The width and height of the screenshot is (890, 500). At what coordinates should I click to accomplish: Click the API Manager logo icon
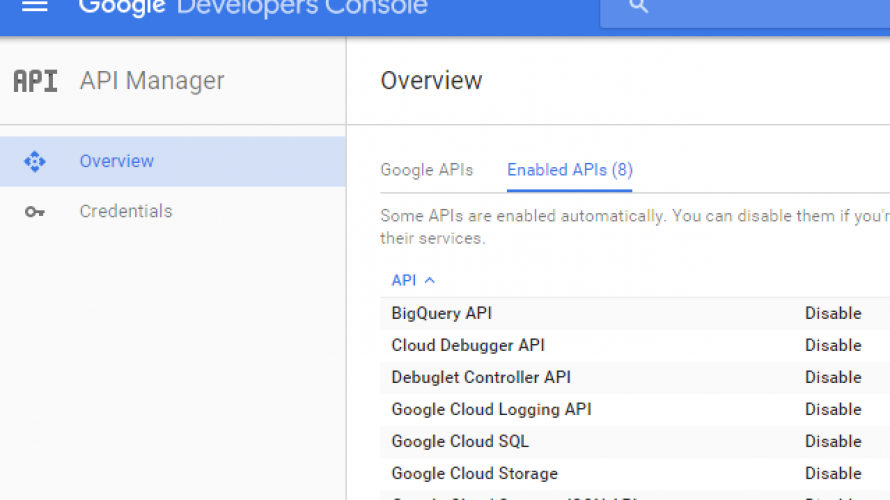click(x=35, y=81)
